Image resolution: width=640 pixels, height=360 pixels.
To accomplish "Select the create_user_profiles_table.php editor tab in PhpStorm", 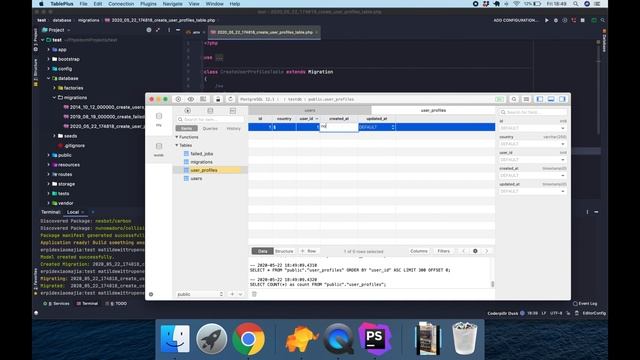I will coord(264,32).
